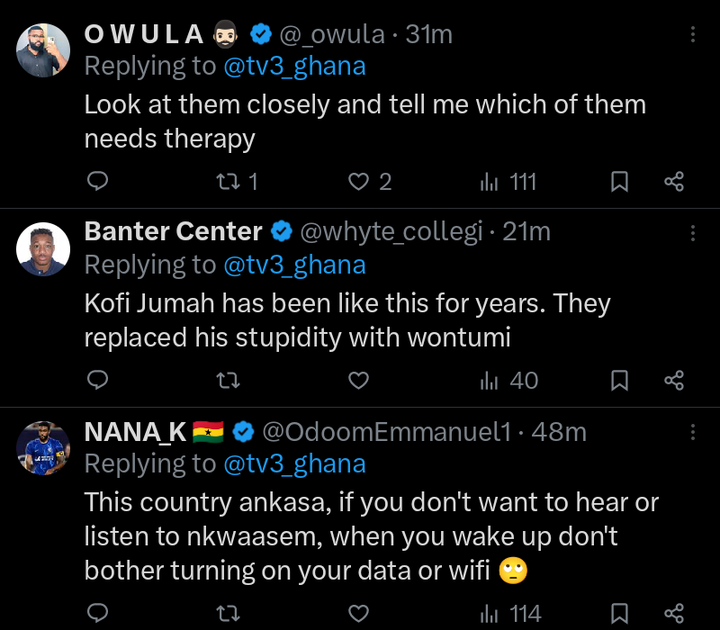Open the Banter Center display name
The image size is (720, 630).
coord(173,232)
